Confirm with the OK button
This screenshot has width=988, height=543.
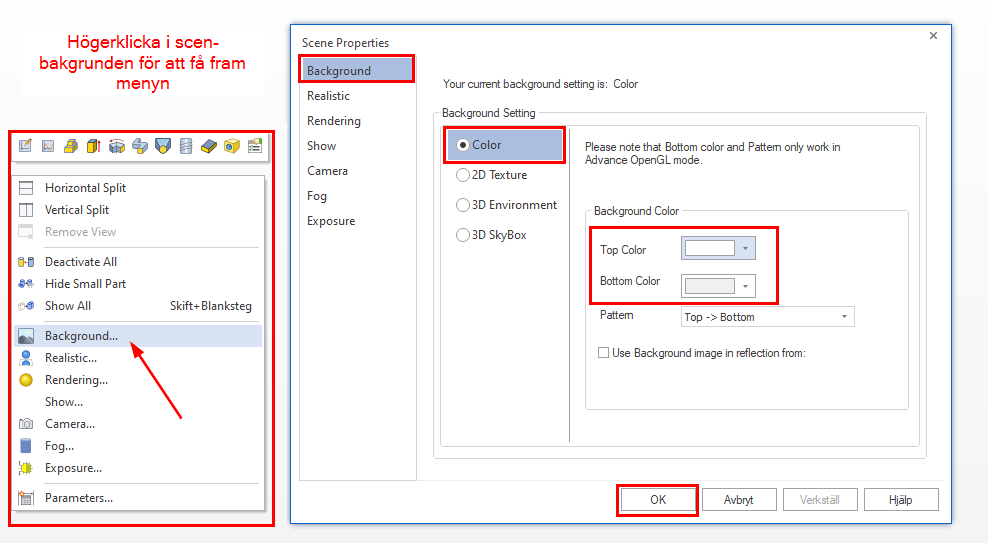658,500
